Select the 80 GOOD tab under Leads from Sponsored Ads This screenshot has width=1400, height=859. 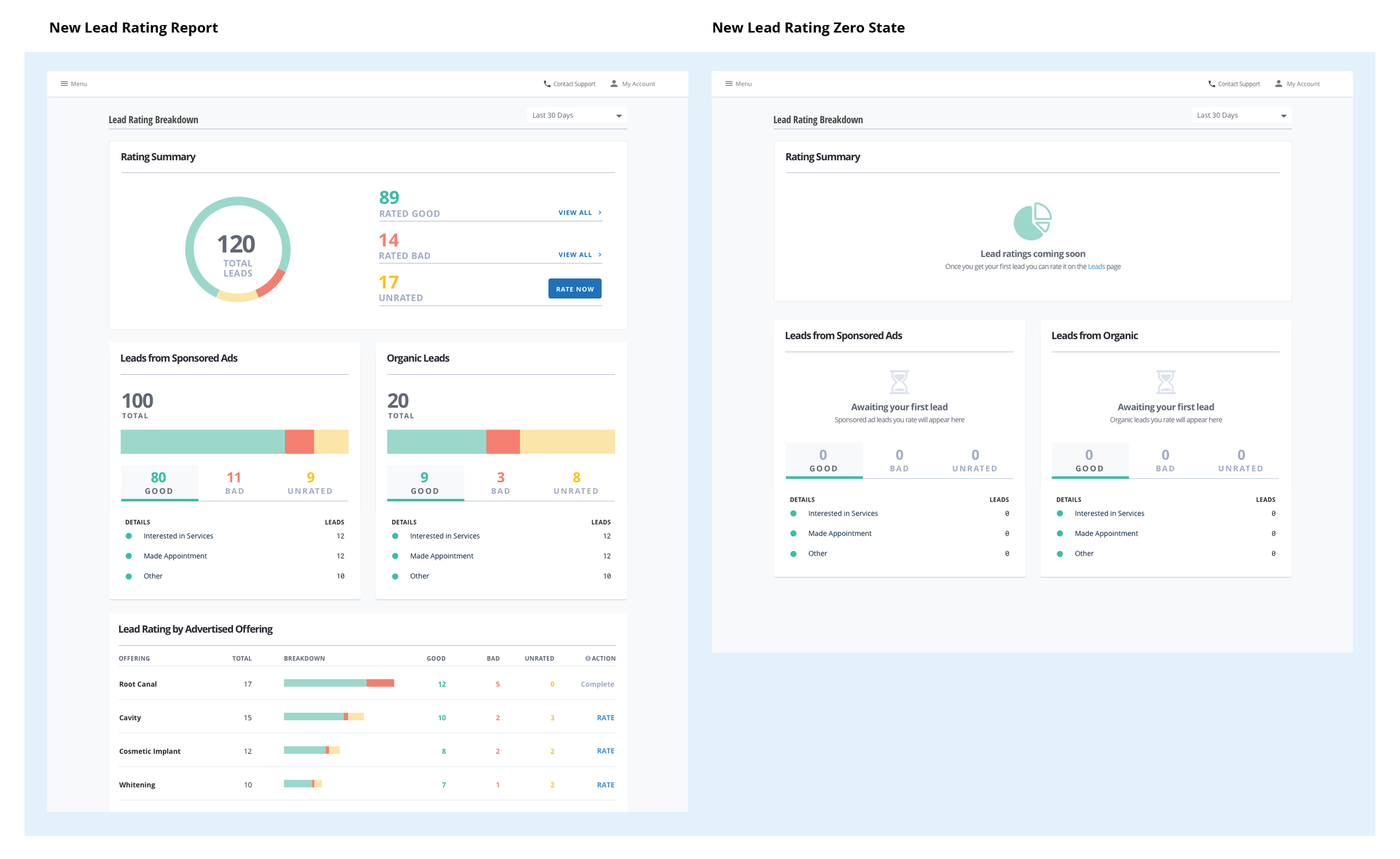(159, 483)
